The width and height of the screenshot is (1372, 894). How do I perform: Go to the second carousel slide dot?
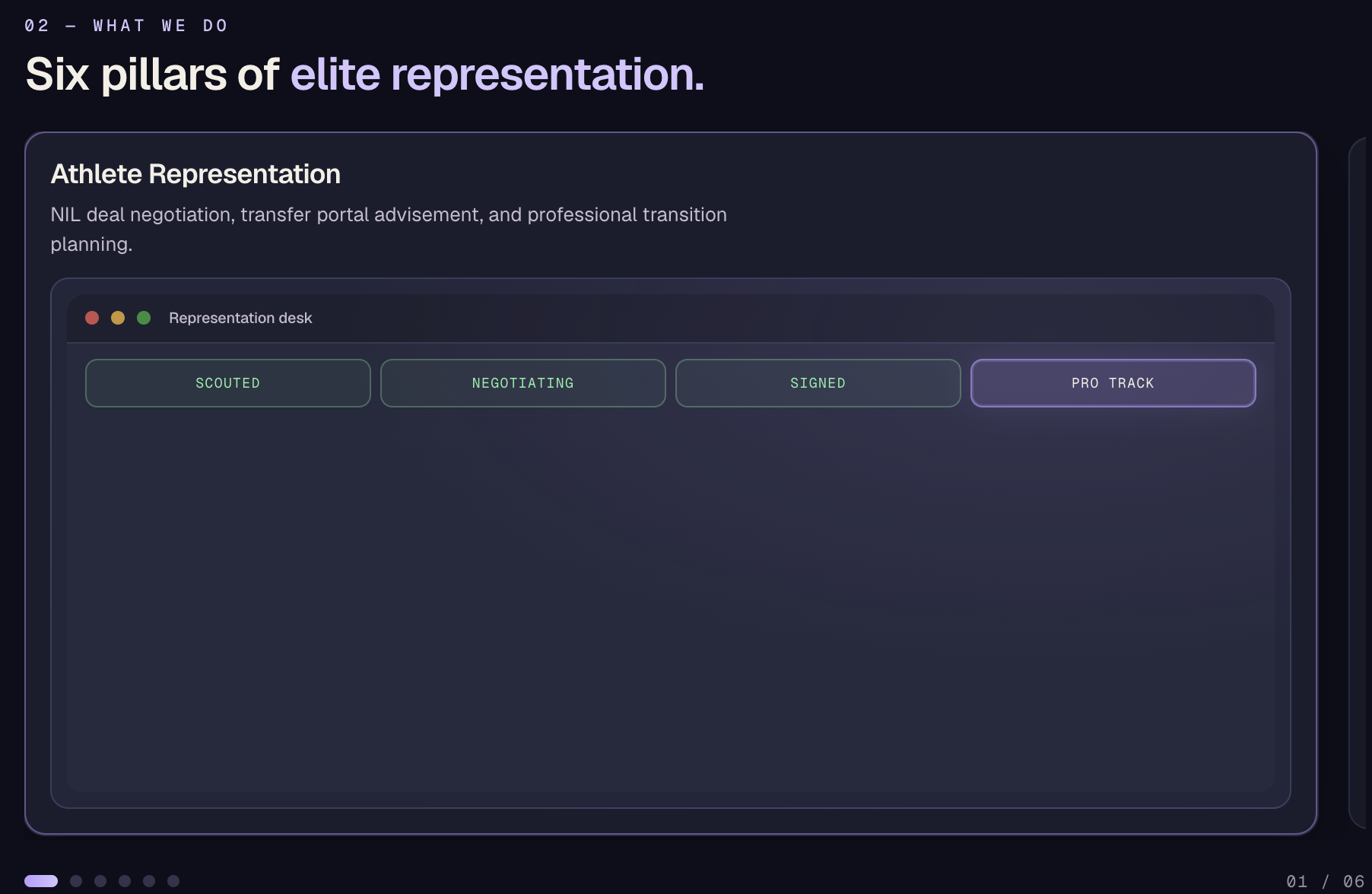[x=76, y=881]
